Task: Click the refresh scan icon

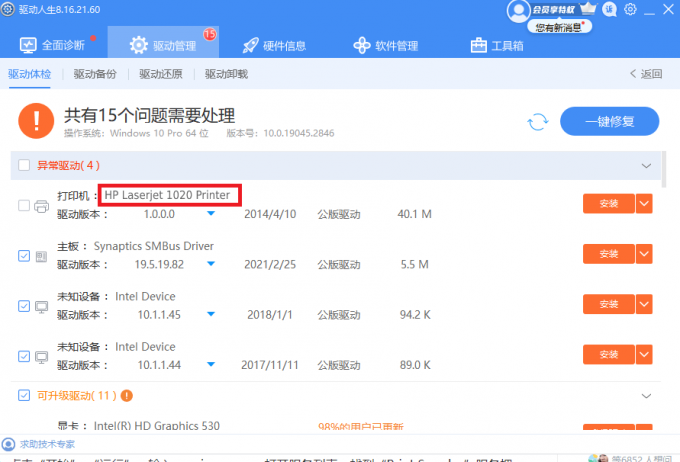Action: [x=538, y=122]
